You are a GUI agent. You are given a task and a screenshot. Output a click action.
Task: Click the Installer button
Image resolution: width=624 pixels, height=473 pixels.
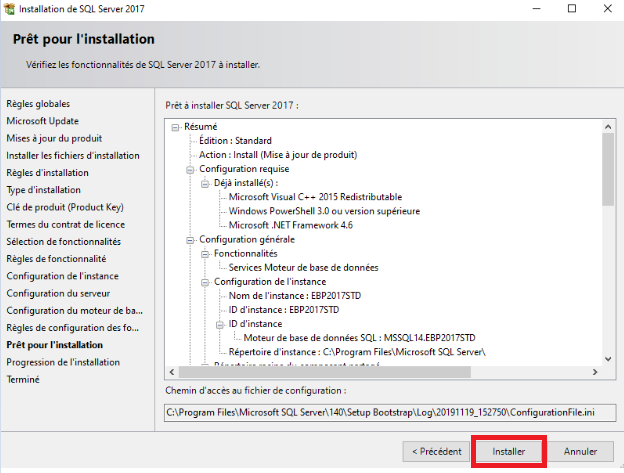point(508,452)
